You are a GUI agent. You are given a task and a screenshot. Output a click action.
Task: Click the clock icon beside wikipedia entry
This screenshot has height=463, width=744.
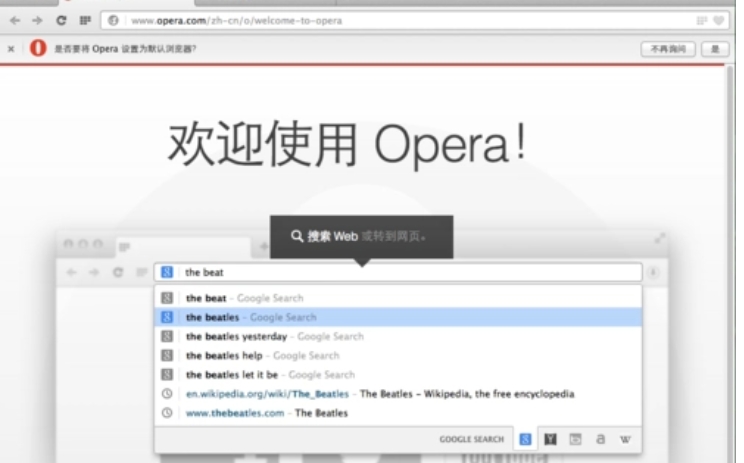167,394
